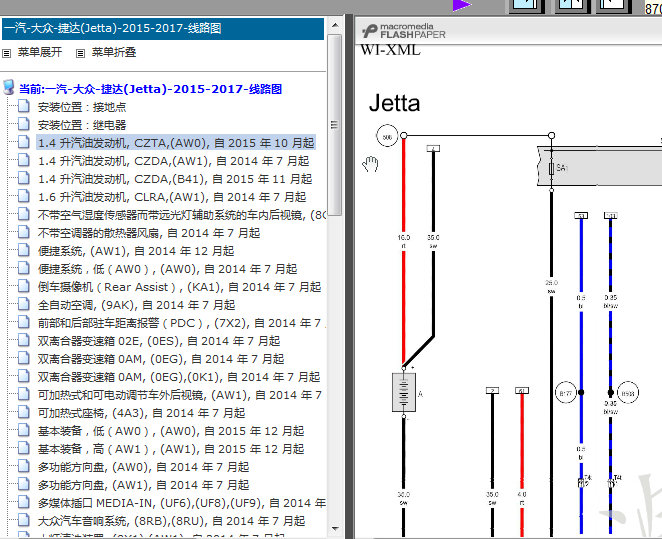Click page icon beside 基本装备，高（AW1）
Viewport: 662px width, 539px height.
[24, 449]
